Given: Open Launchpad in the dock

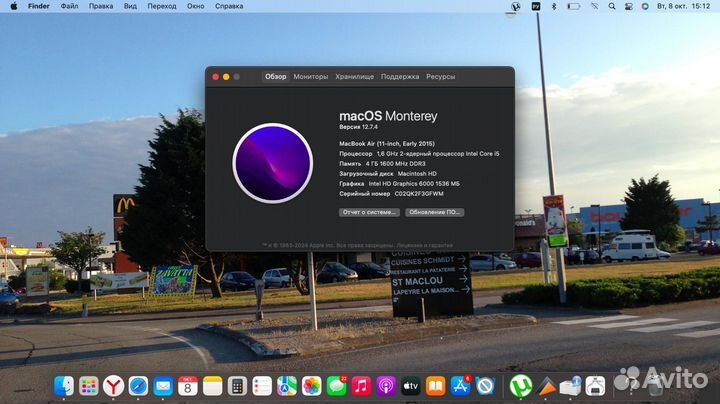Looking at the screenshot, I should (x=89, y=386).
